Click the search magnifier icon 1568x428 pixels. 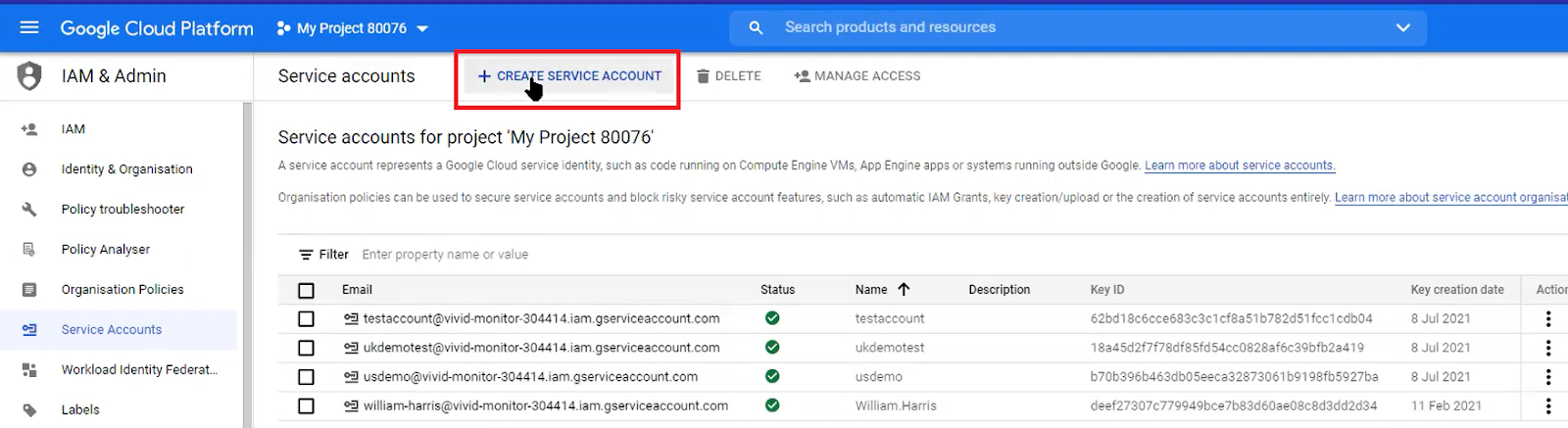pyautogui.click(x=756, y=27)
